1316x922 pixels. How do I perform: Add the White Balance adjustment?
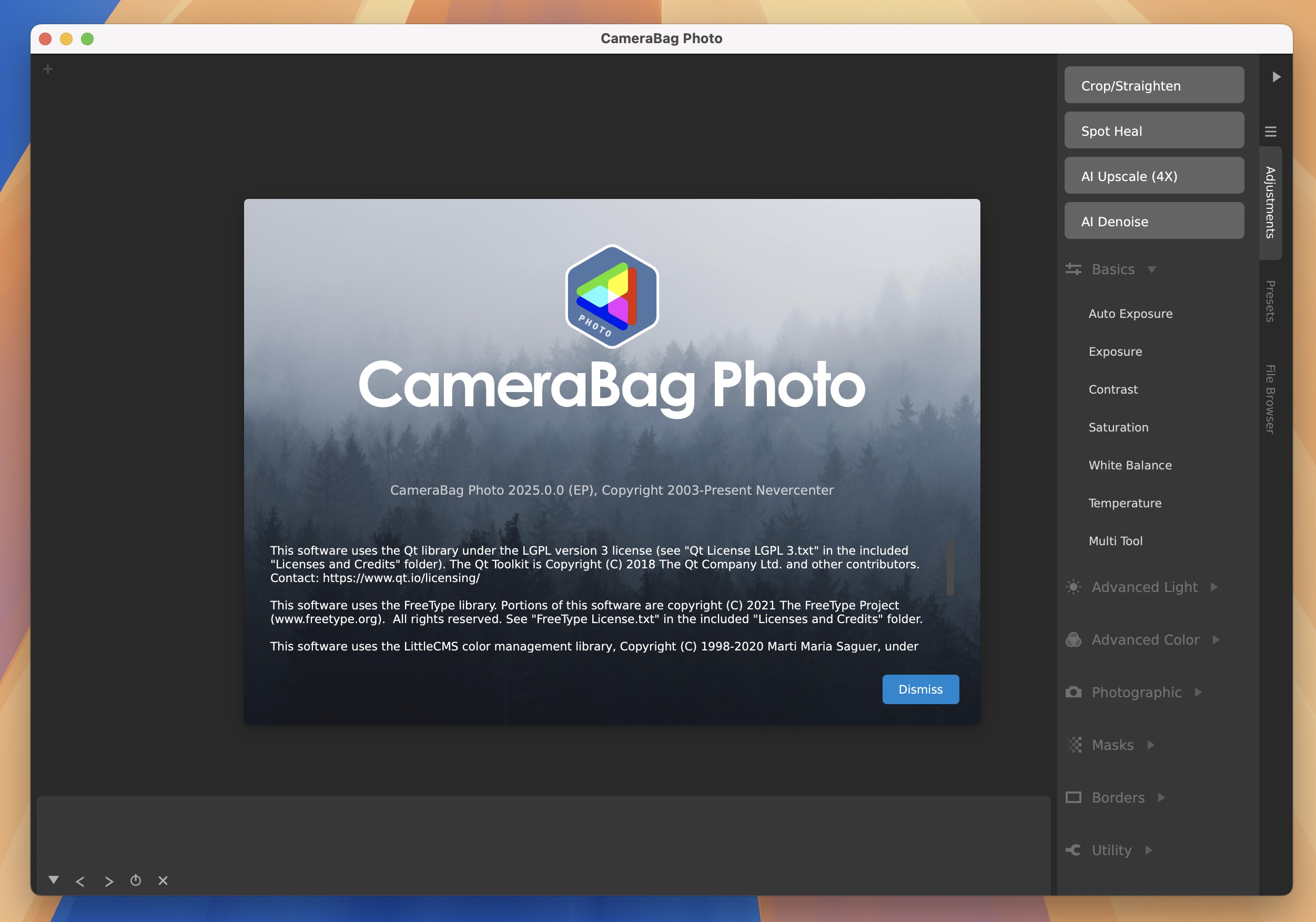click(x=1130, y=465)
